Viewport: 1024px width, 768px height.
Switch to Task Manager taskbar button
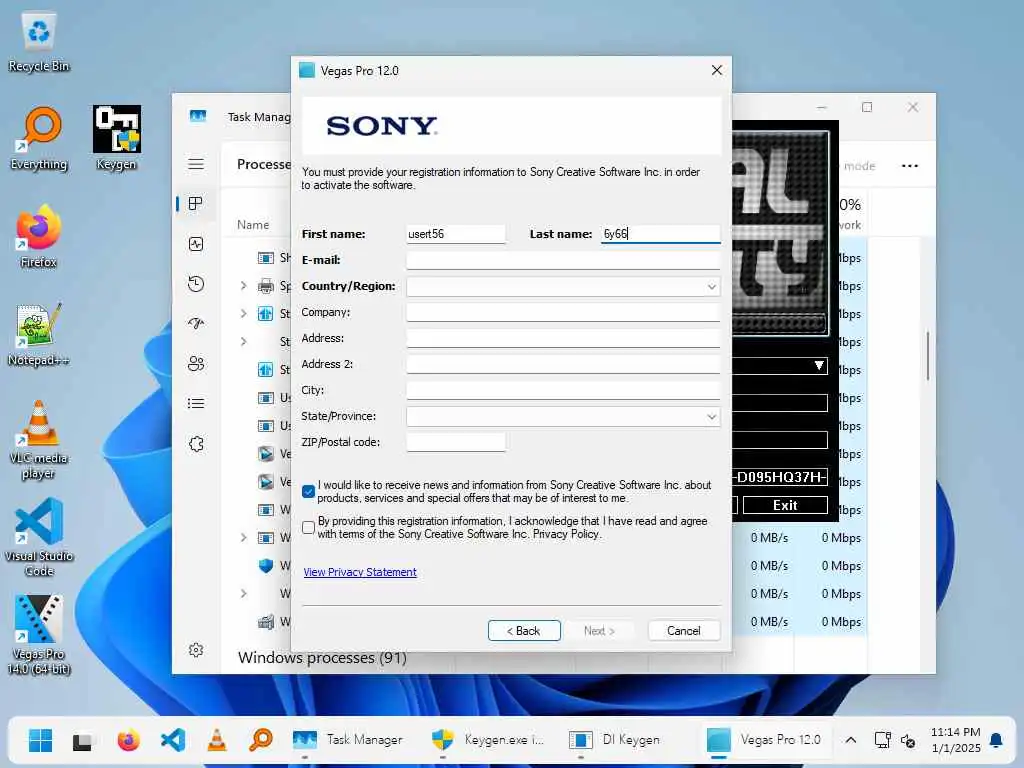(x=348, y=741)
